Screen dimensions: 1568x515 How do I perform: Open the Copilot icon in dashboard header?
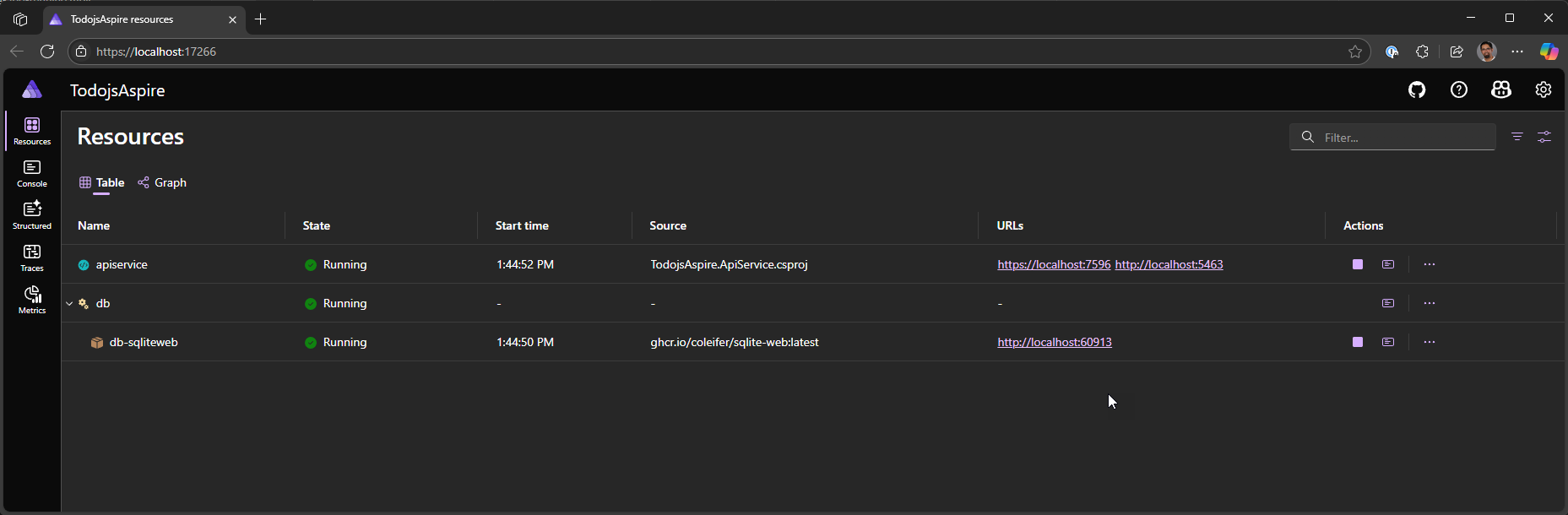point(1501,89)
